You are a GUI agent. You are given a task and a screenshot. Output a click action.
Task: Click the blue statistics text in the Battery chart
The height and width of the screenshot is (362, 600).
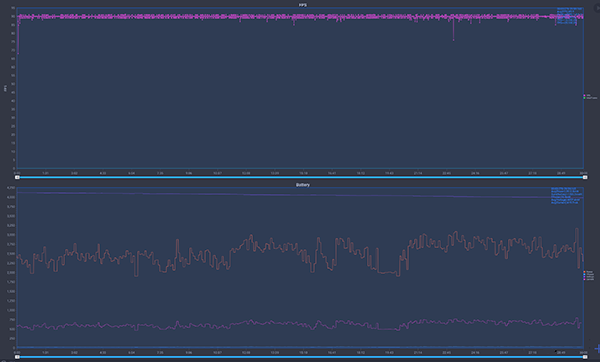pyautogui.click(x=566, y=196)
